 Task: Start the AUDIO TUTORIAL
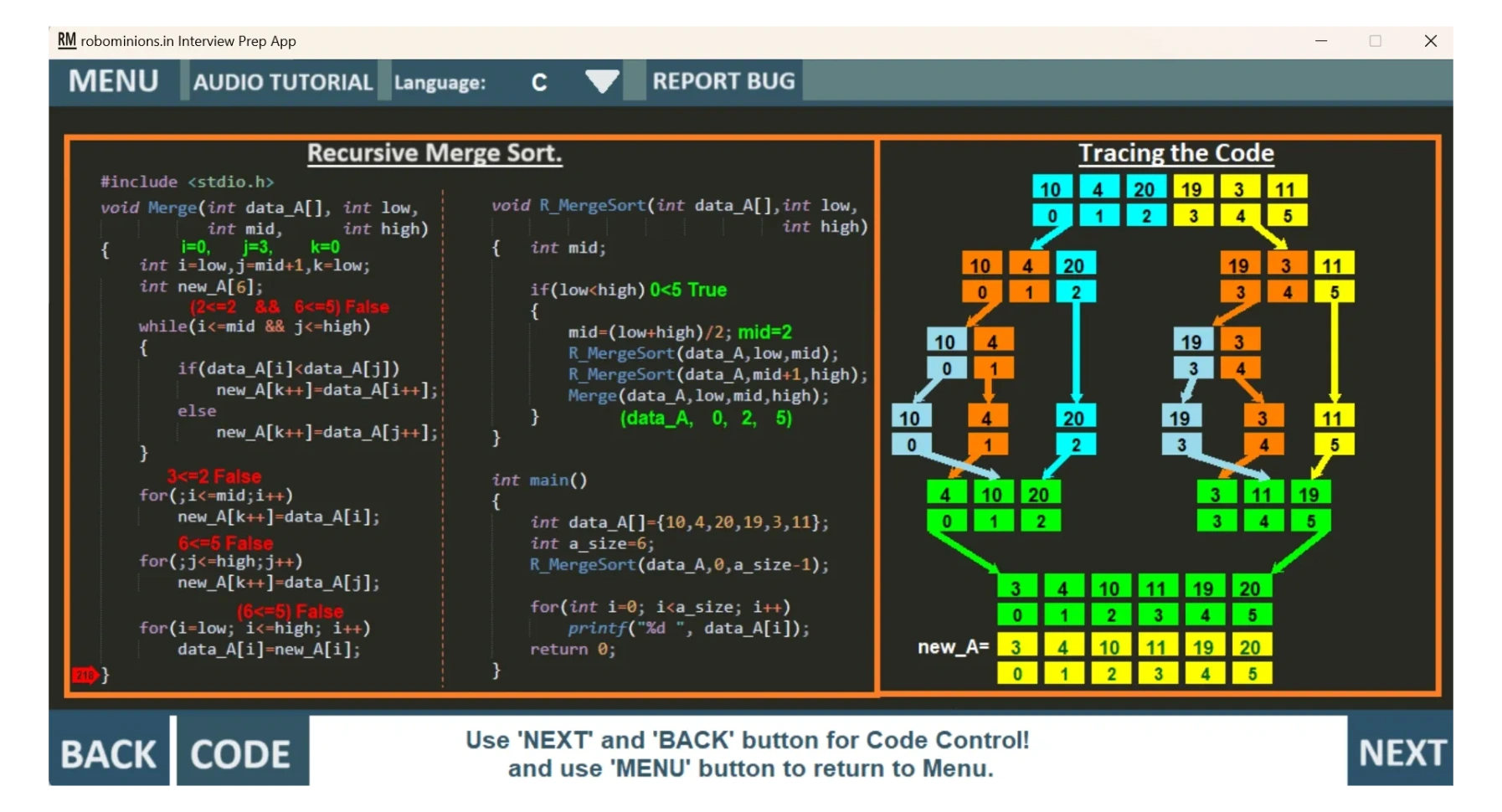coord(282,81)
